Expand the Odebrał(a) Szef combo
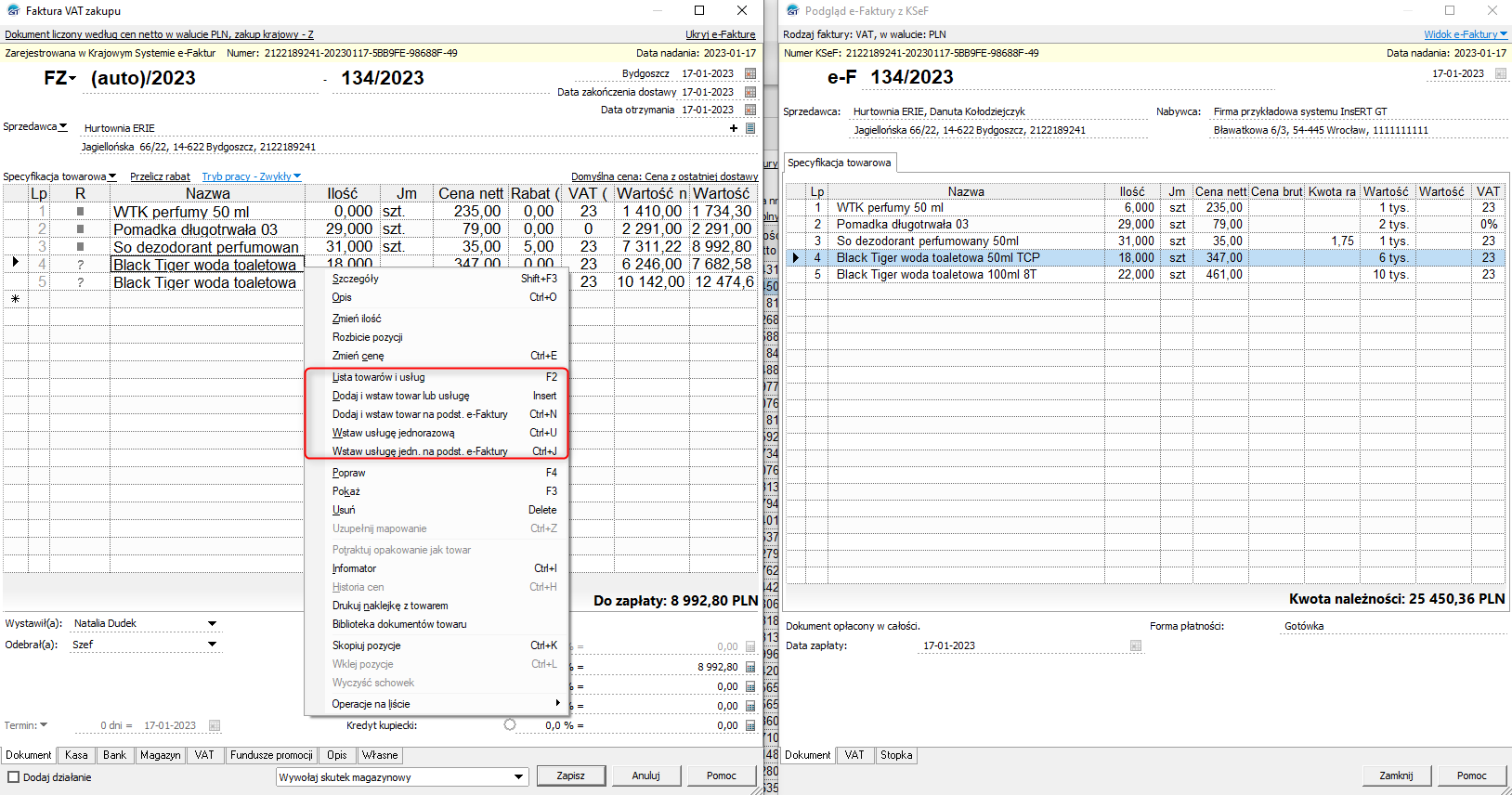 point(212,644)
